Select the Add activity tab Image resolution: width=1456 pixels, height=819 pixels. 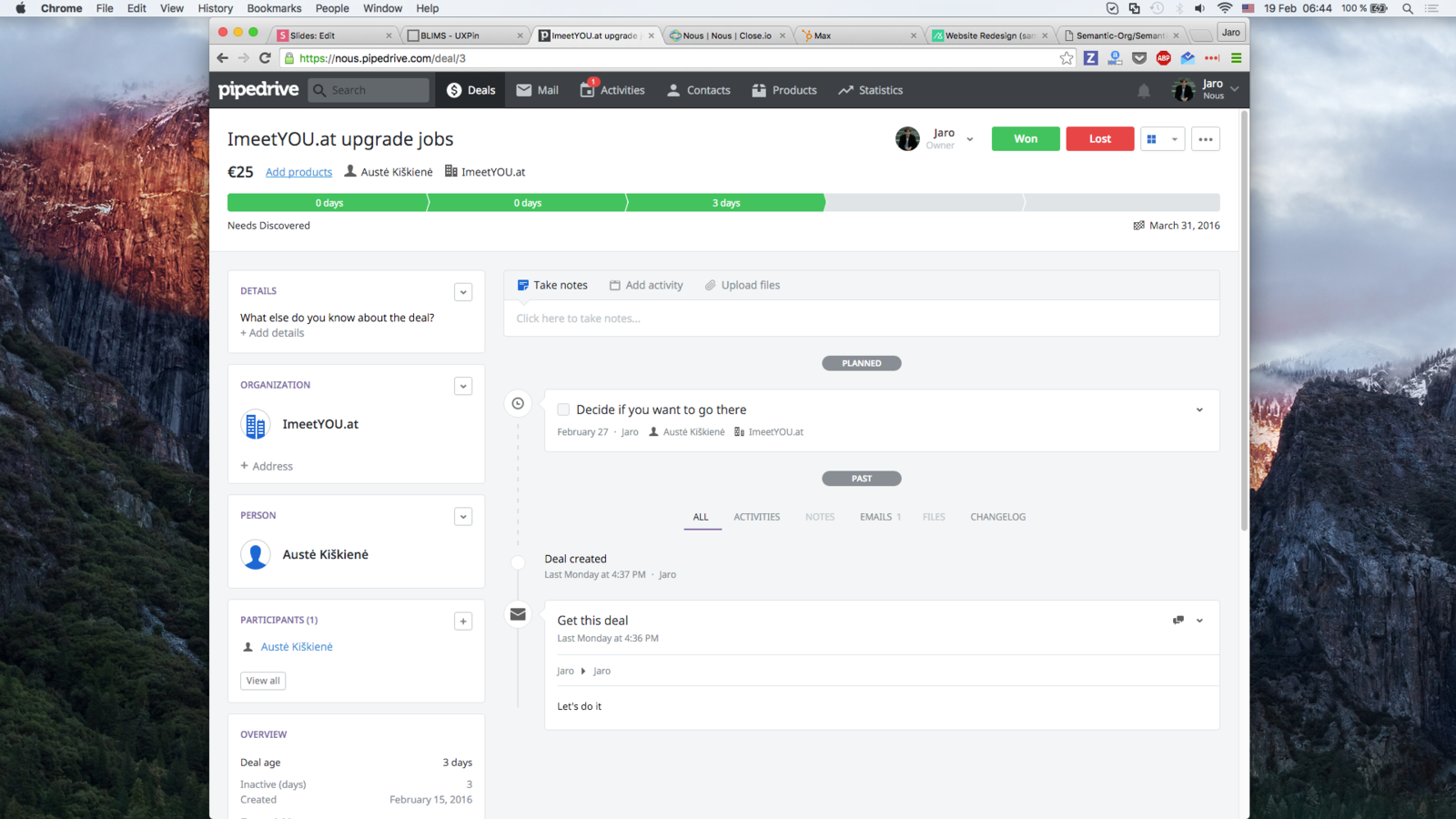click(646, 285)
